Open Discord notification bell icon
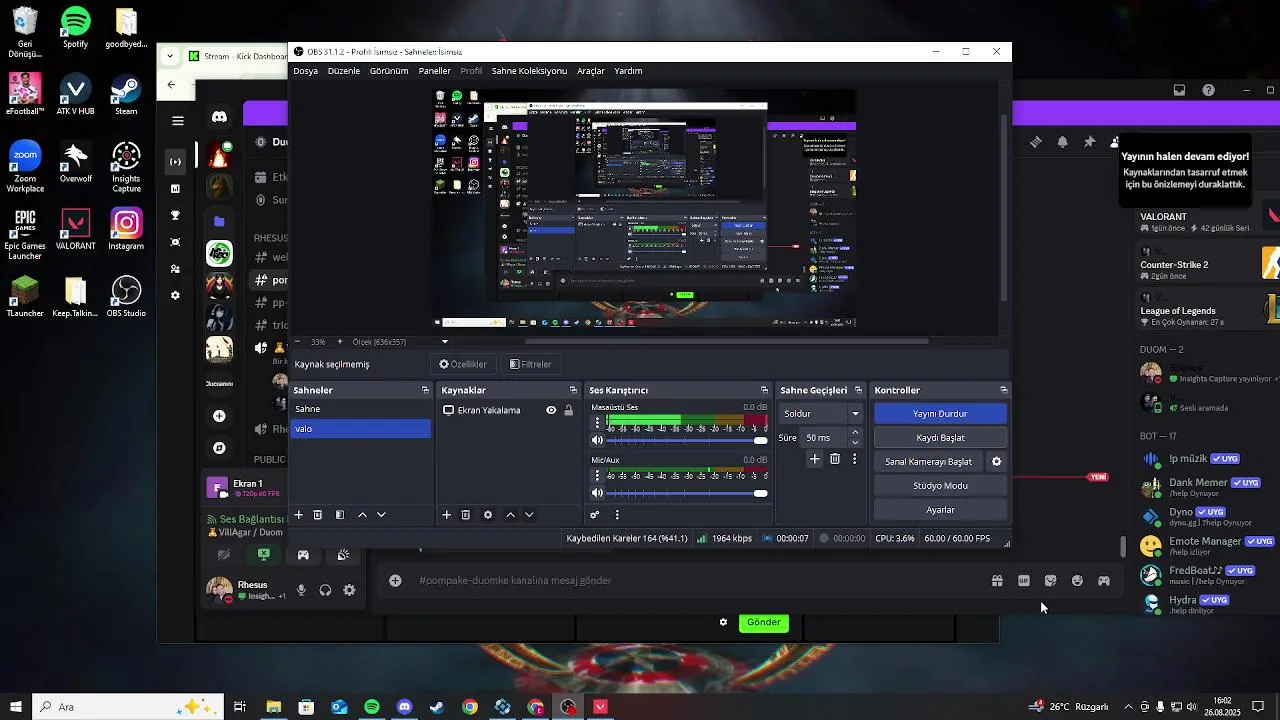 (x=1062, y=142)
